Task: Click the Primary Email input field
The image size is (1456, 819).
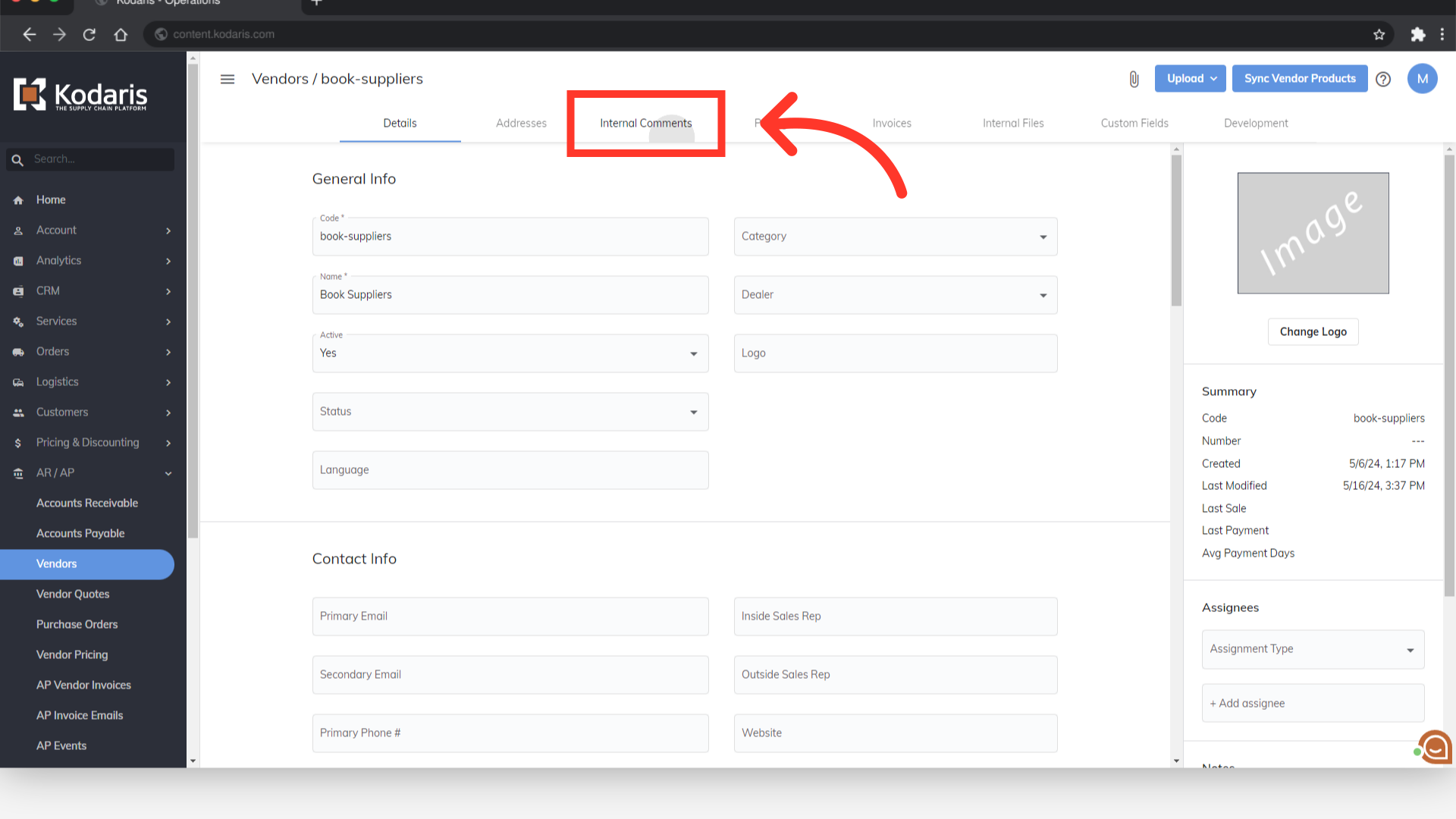Action: coord(510,617)
